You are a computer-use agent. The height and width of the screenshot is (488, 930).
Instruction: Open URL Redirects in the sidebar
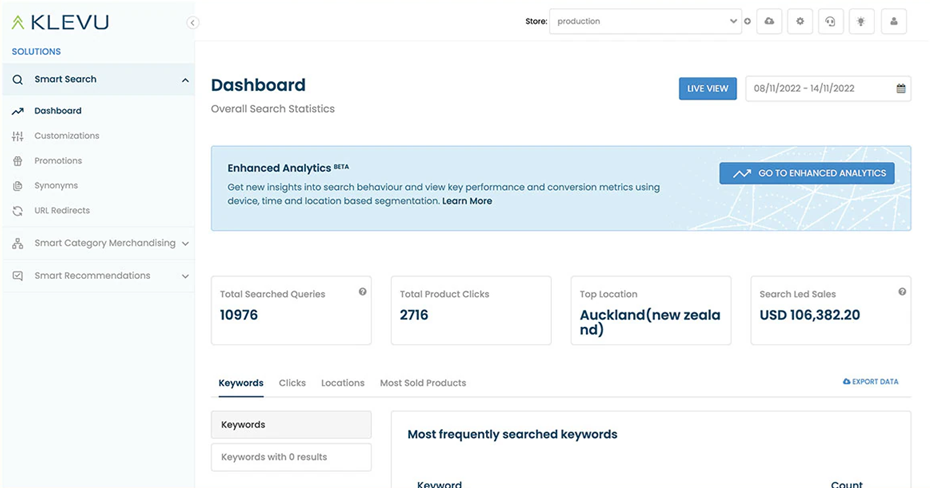coord(62,210)
